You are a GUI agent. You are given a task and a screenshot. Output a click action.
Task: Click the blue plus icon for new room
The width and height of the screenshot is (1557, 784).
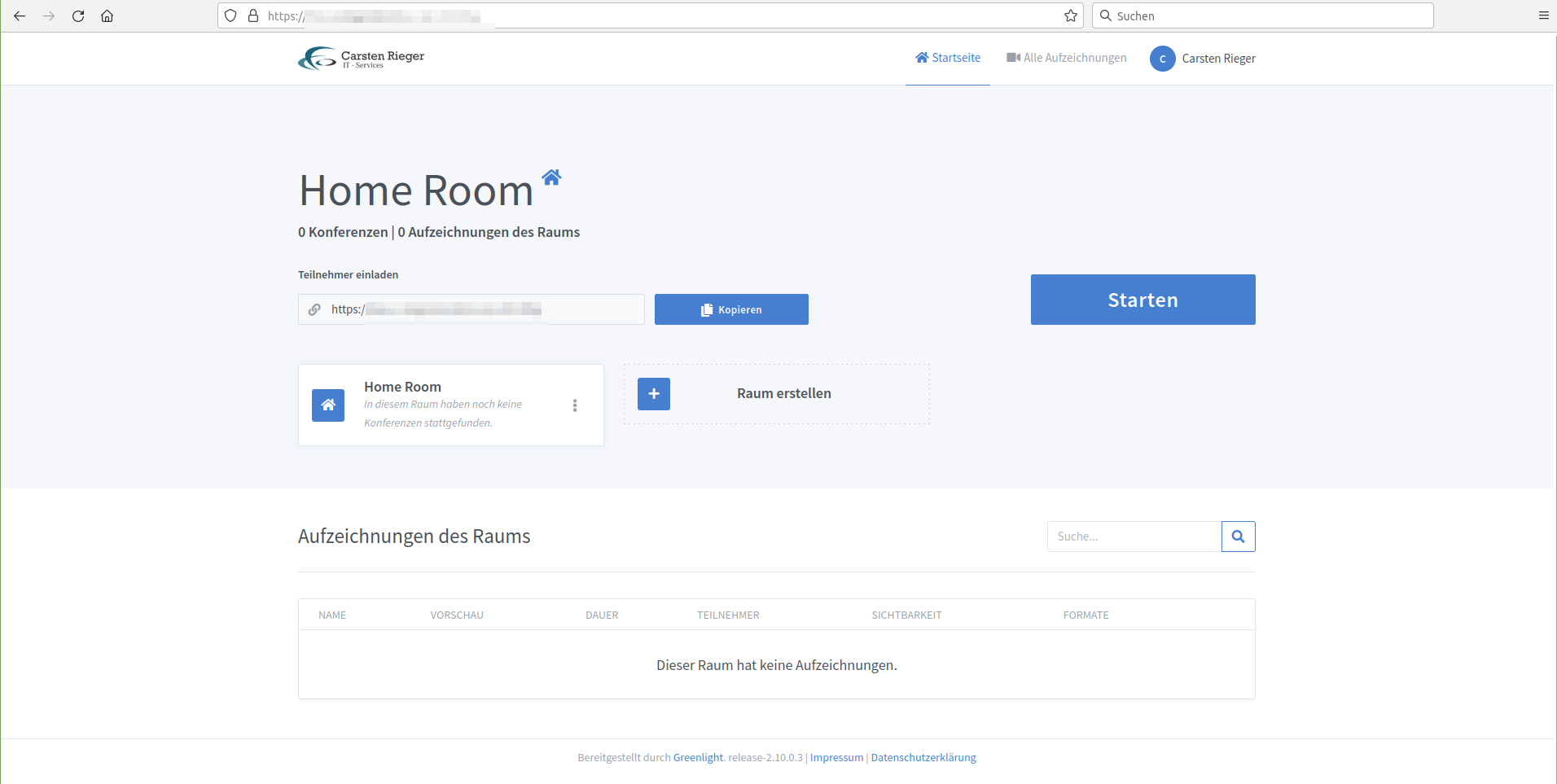[x=654, y=394]
